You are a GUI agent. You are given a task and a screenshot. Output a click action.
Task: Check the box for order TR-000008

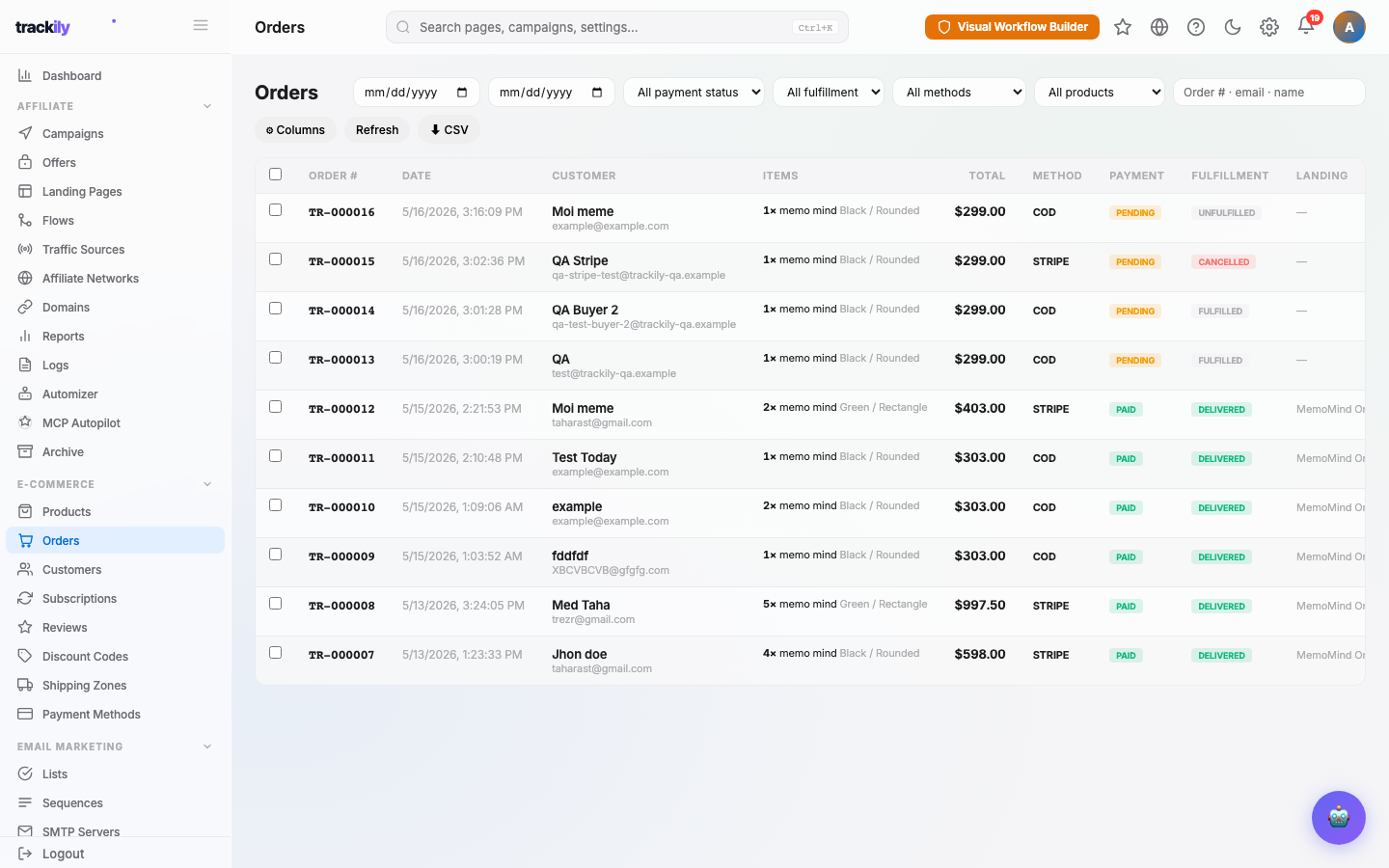pos(275,604)
